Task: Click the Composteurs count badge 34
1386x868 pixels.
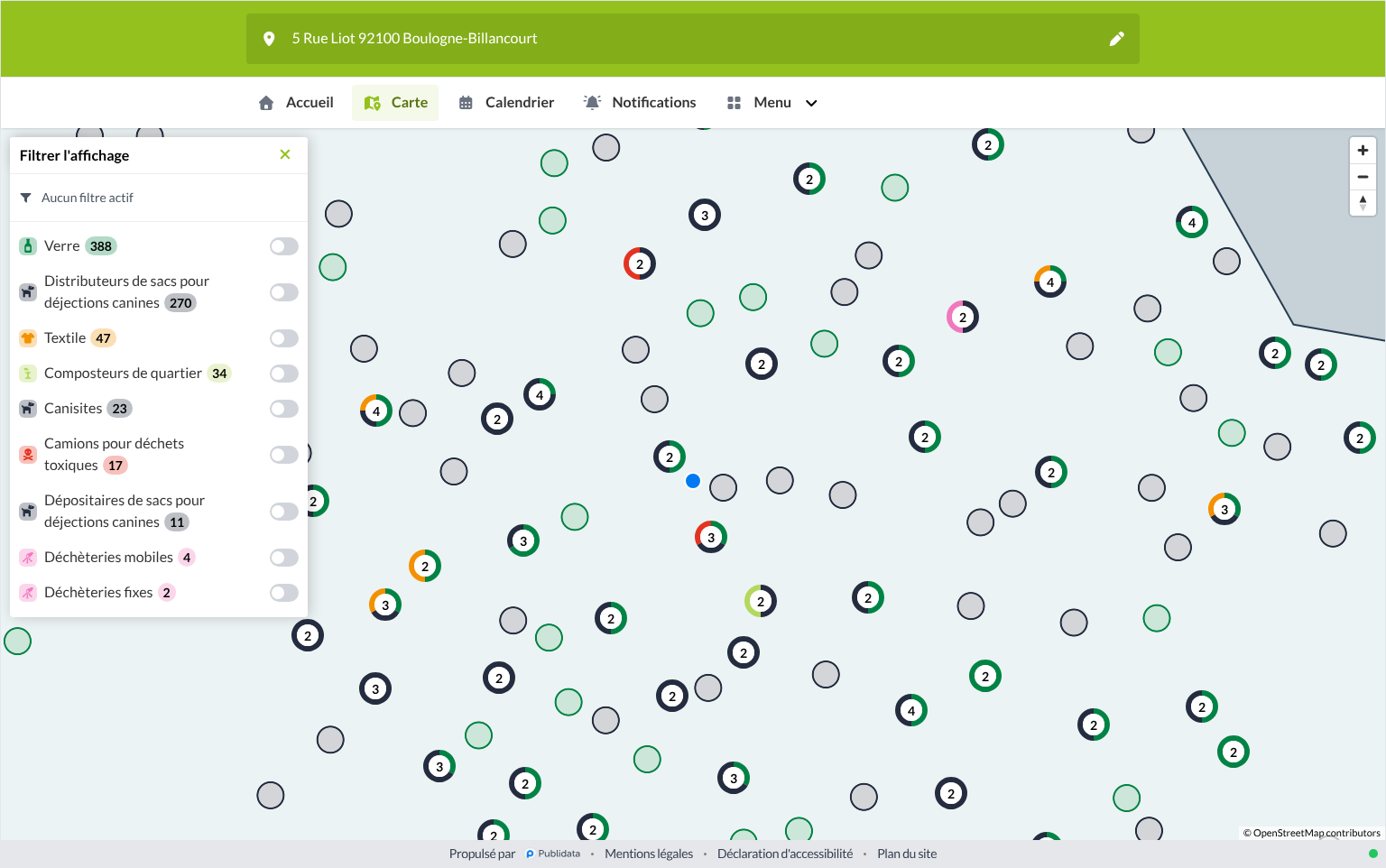Action: (219, 374)
